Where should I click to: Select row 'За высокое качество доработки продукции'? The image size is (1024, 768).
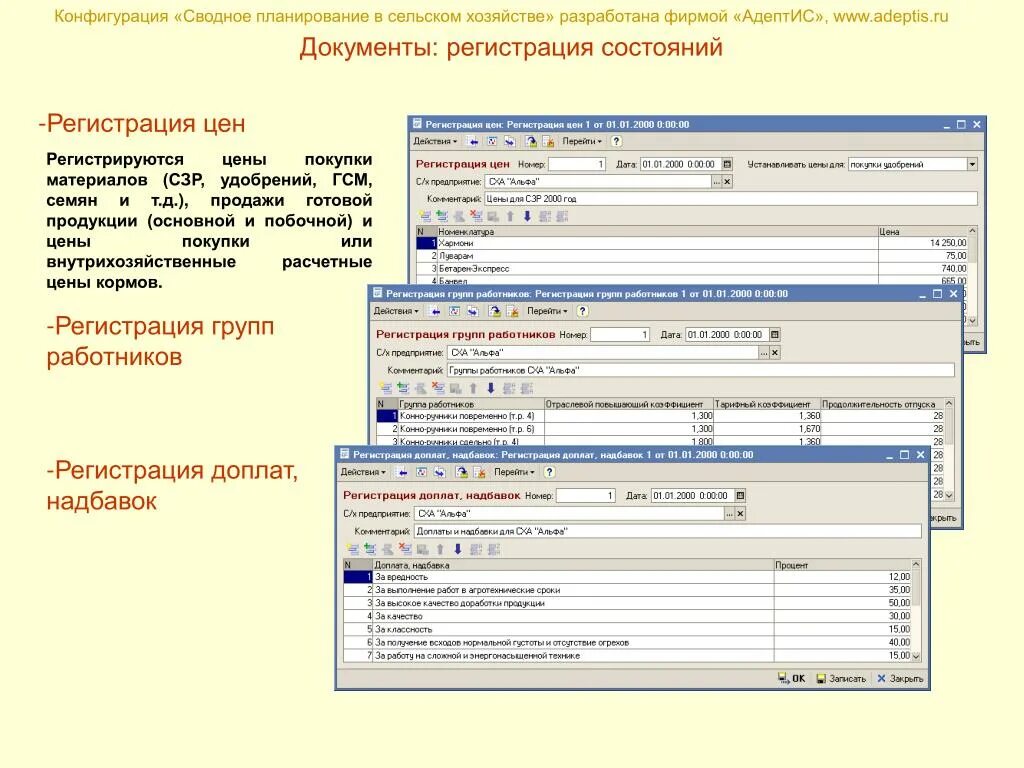pyautogui.click(x=627, y=603)
